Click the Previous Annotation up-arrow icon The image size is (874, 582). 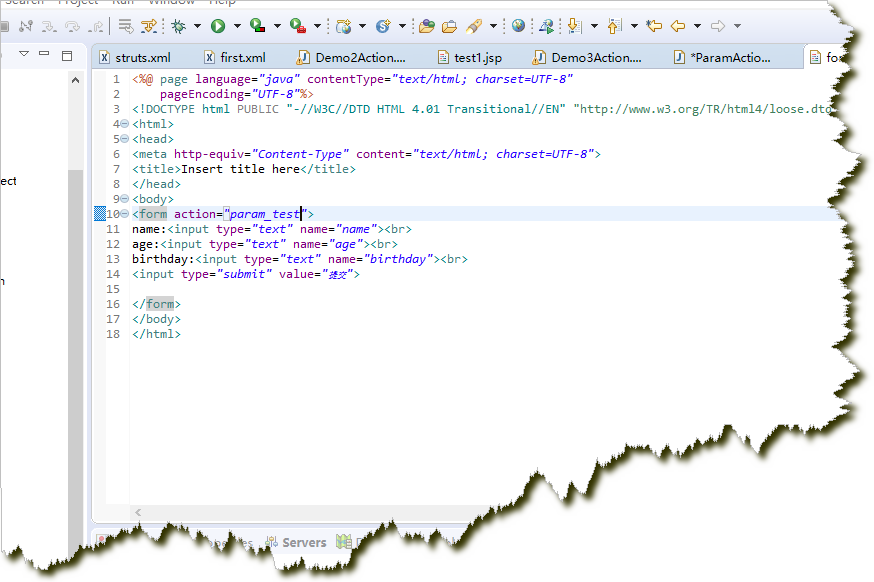point(614,26)
